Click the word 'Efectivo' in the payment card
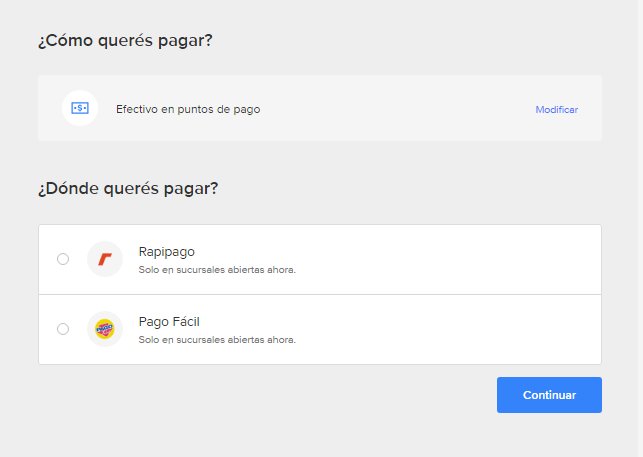This screenshot has height=457, width=643. coord(136,109)
